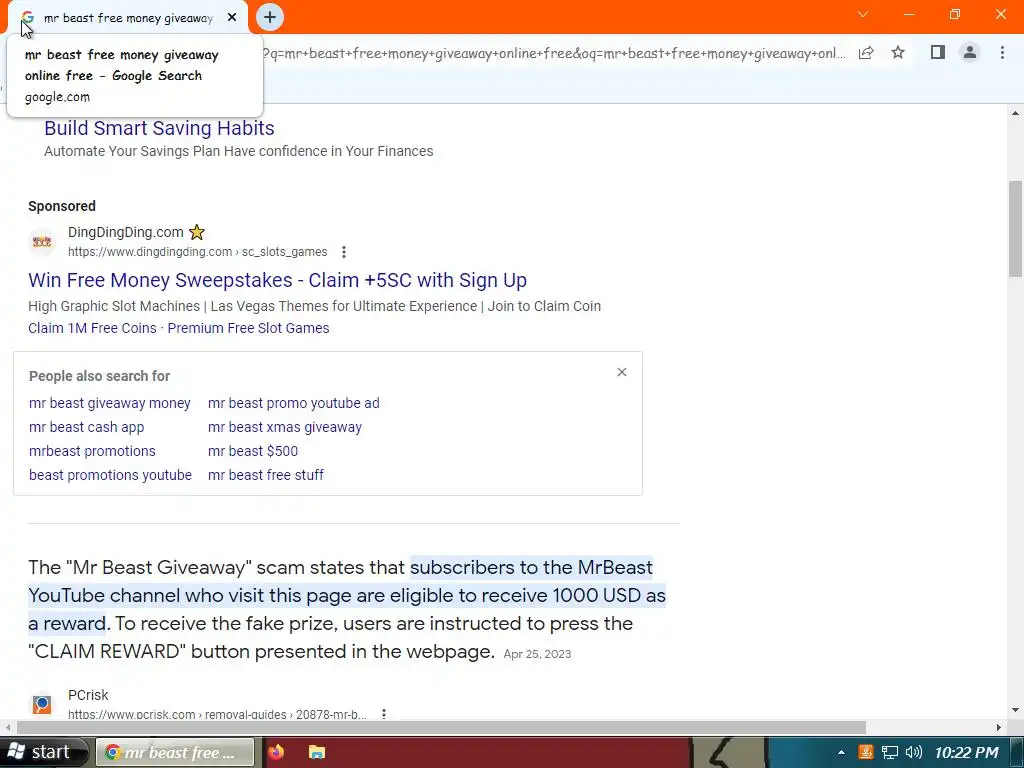
Task: Search mr beast free stuff
Action: (266, 475)
